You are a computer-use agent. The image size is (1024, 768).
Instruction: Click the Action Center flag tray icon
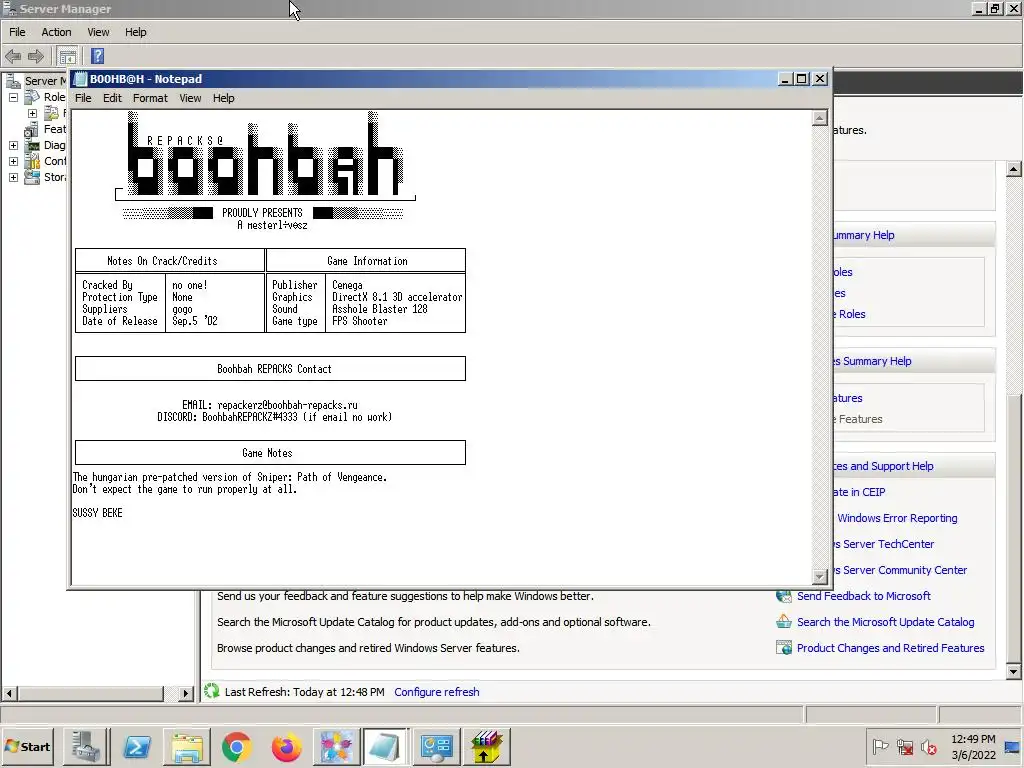coord(880,746)
